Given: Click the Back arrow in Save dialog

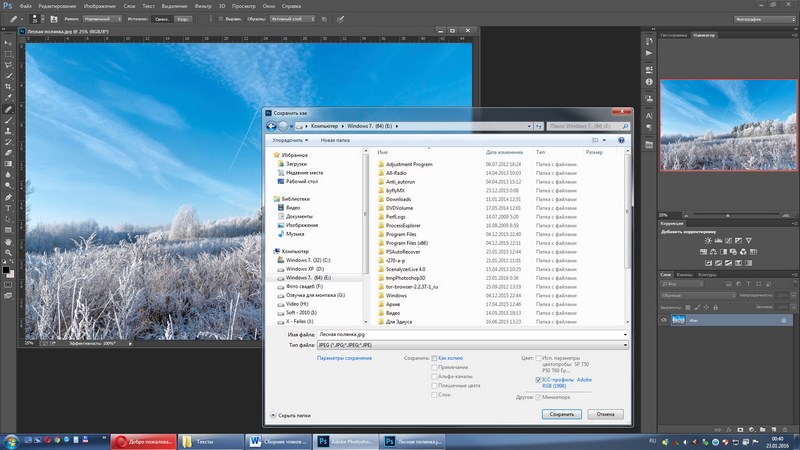Looking at the screenshot, I should pos(271,126).
